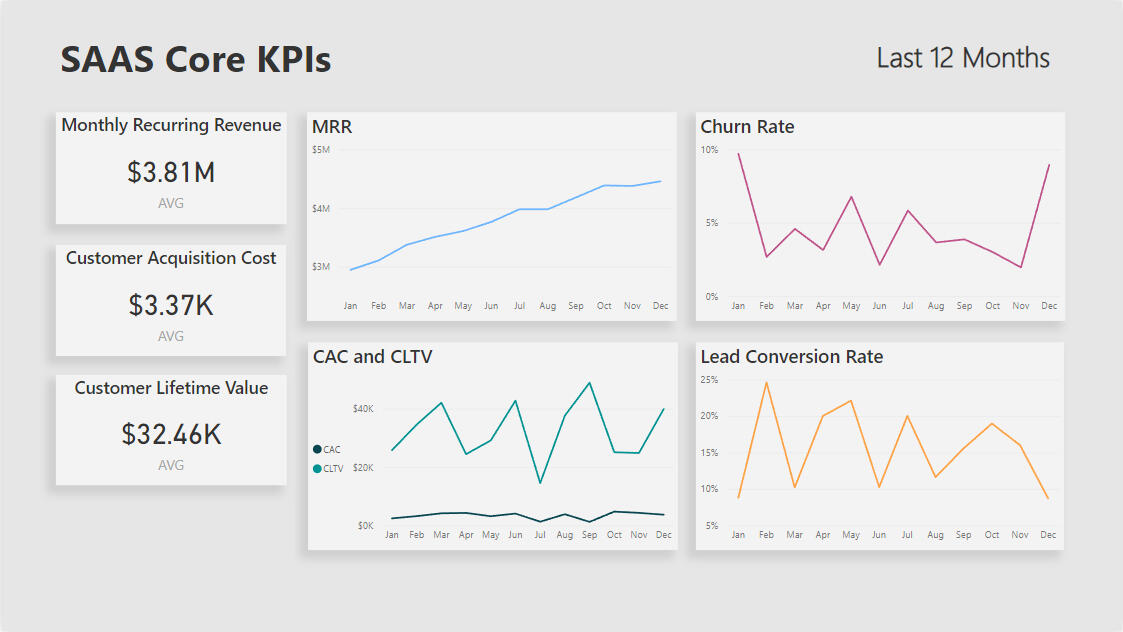Select the Customer Acquisition Cost value $3.37K

(171, 305)
